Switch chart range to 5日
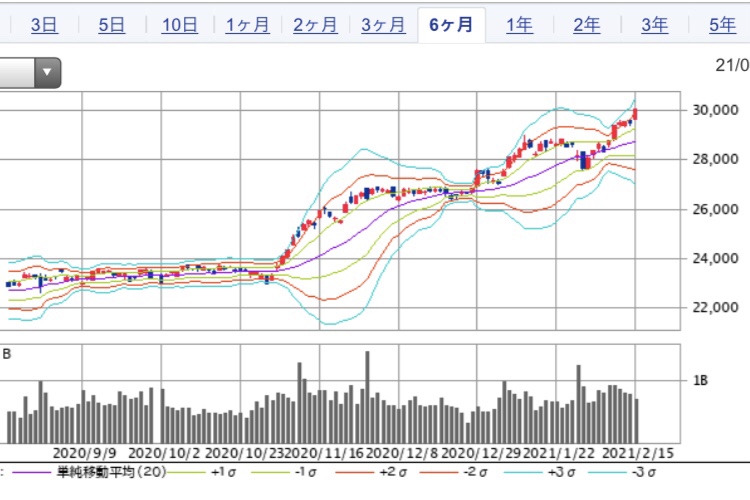 click(111, 24)
